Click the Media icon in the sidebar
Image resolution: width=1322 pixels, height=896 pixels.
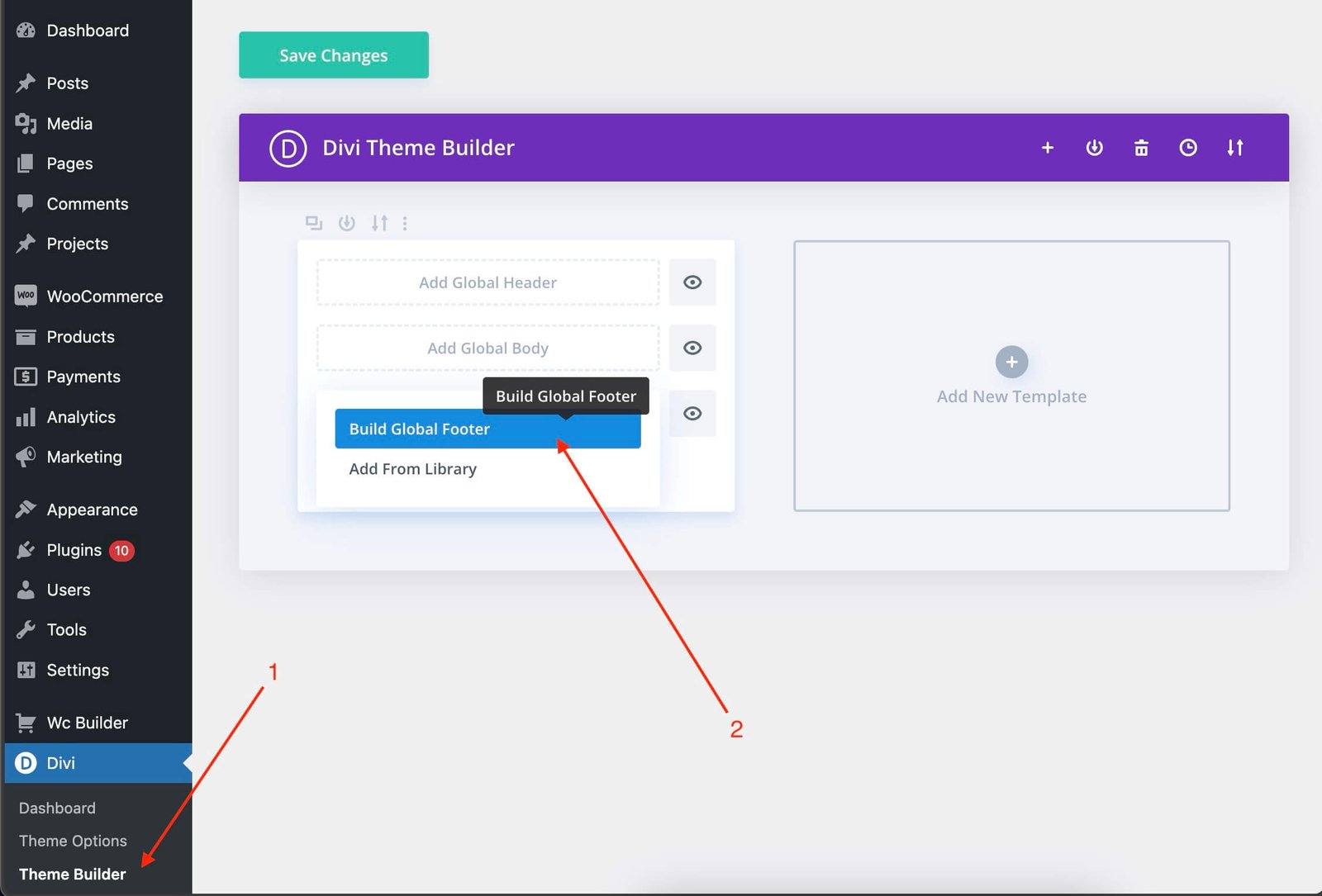click(26, 123)
